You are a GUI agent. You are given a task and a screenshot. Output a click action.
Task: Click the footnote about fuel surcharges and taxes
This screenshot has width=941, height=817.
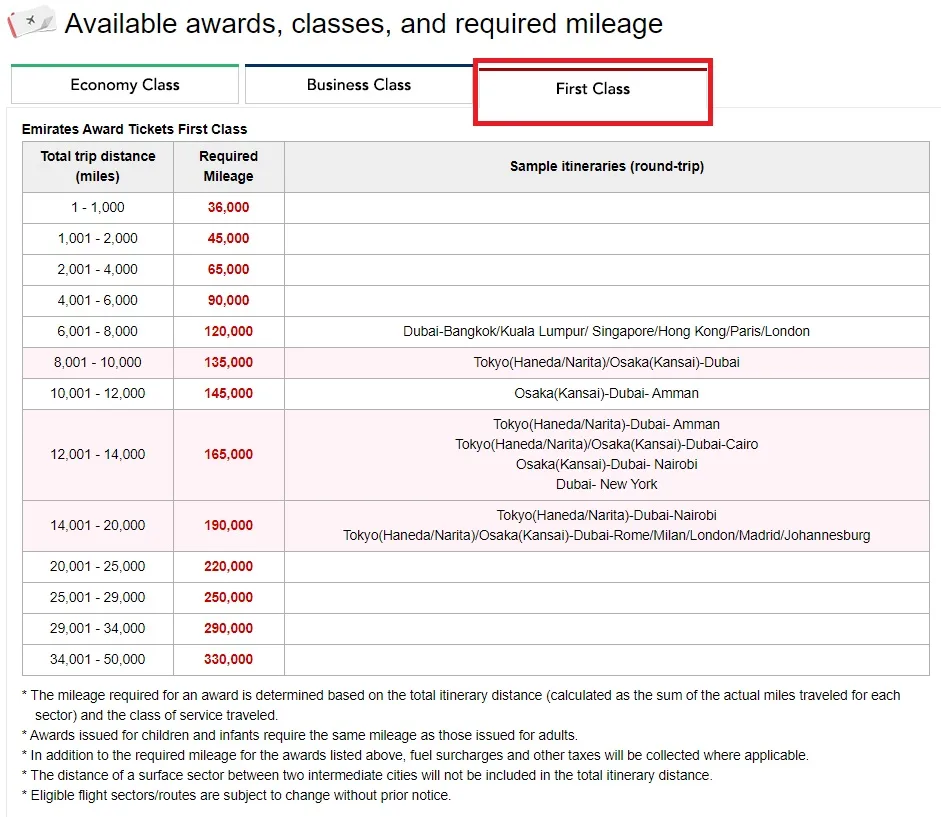pos(415,755)
